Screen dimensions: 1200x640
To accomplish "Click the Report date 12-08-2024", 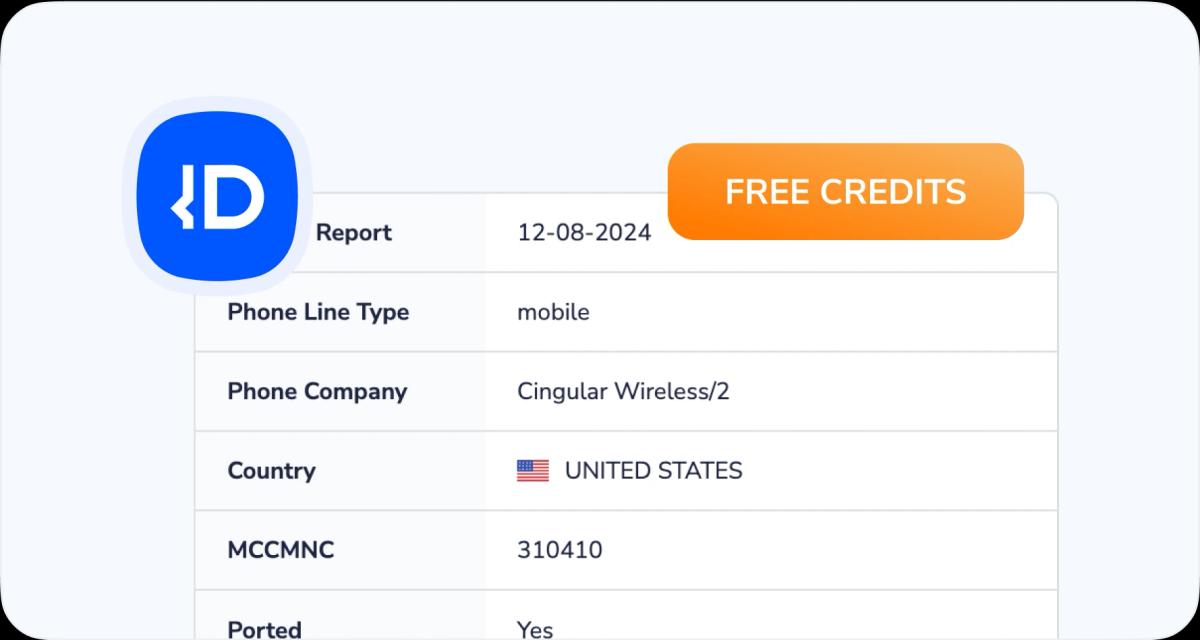I will [584, 232].
